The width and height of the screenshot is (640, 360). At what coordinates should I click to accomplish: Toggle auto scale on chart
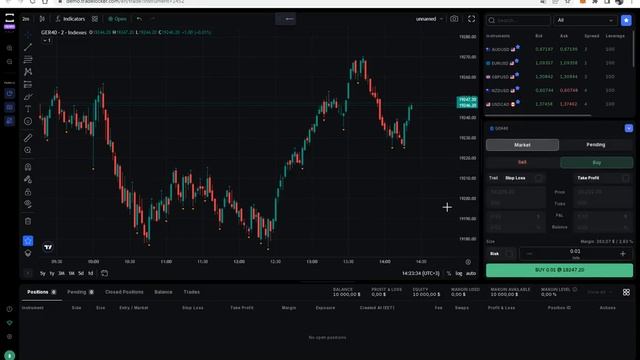[471, 273]
